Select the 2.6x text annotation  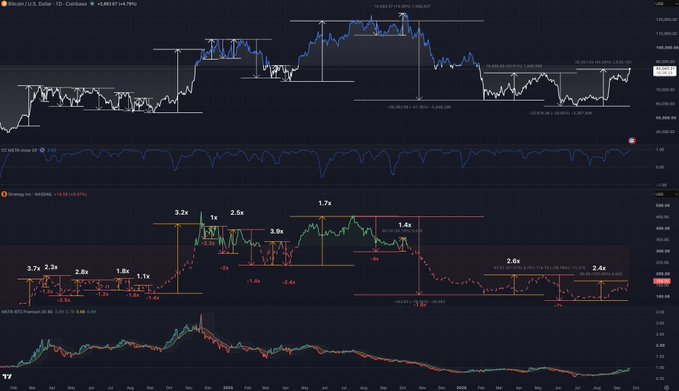[x=513, y=261]
